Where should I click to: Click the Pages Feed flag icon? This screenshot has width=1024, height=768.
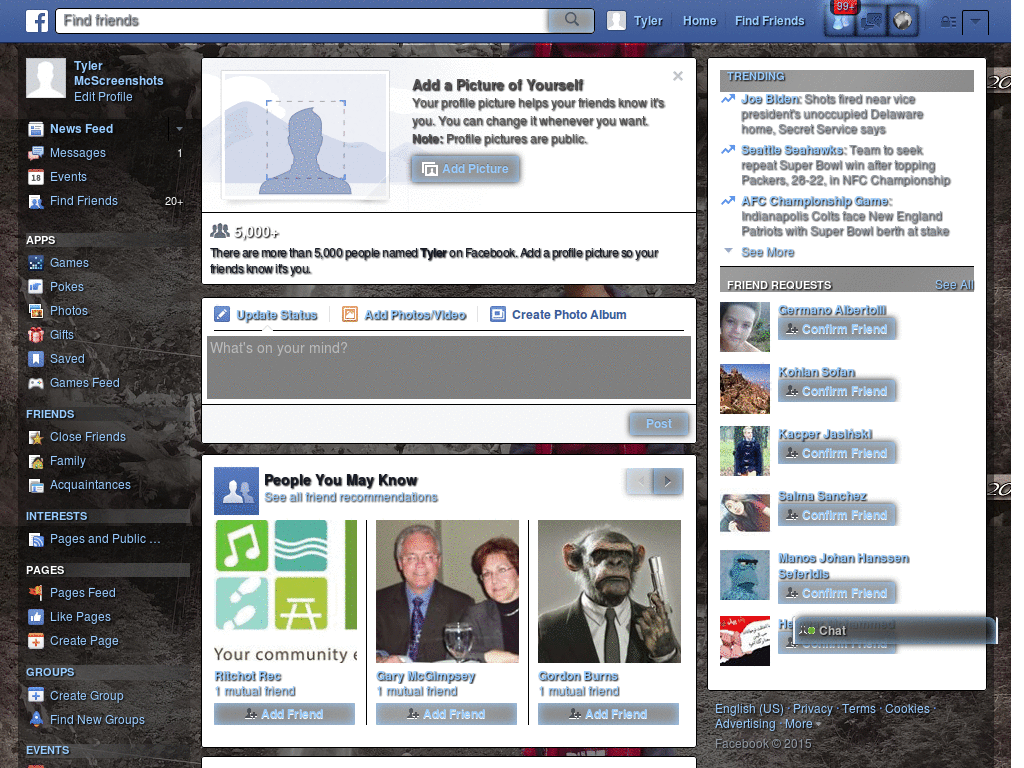click(36, 593)
